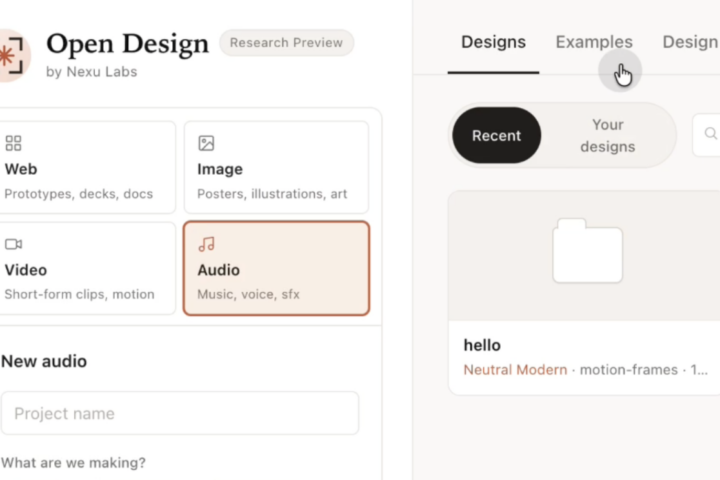Select the Recent filter pill
This screenshot has height=480, width=720.
pos(496,135)
